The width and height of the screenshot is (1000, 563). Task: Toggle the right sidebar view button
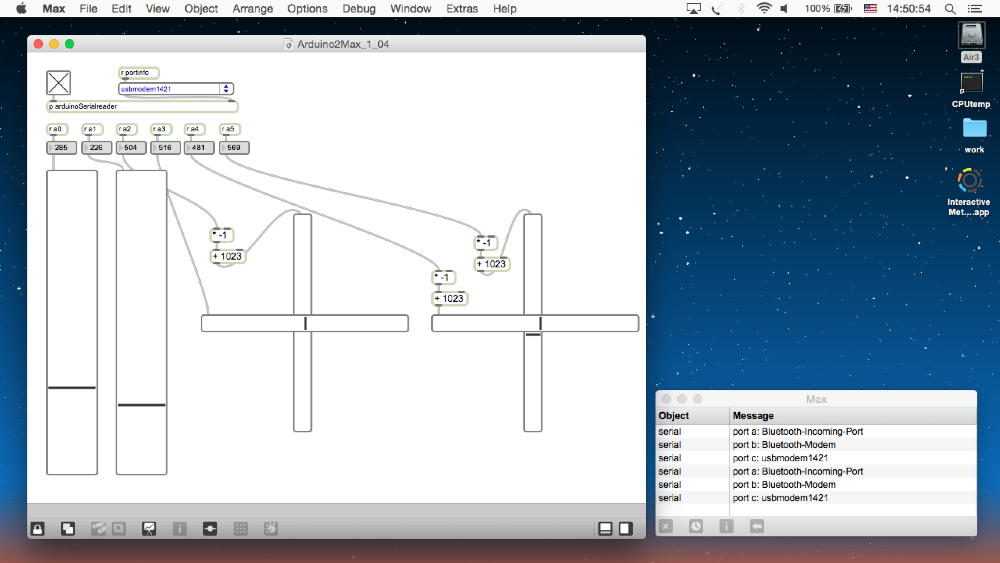(x=626, y=529)
